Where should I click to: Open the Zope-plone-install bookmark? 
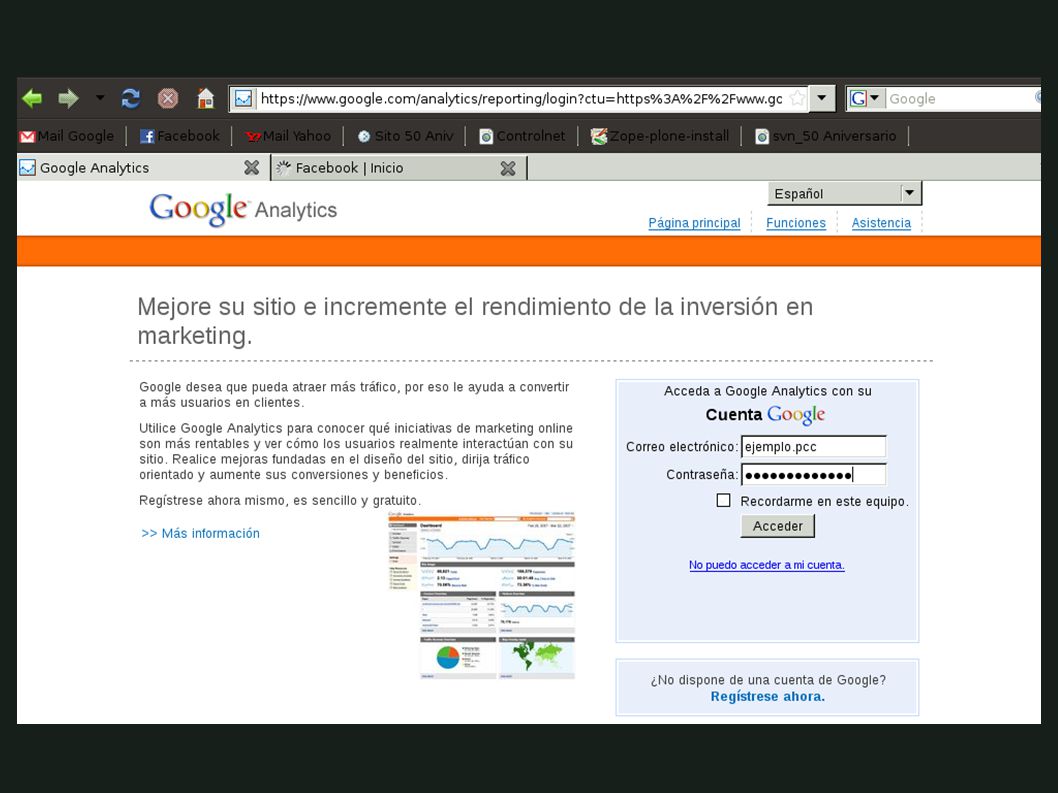coord(660,136)
